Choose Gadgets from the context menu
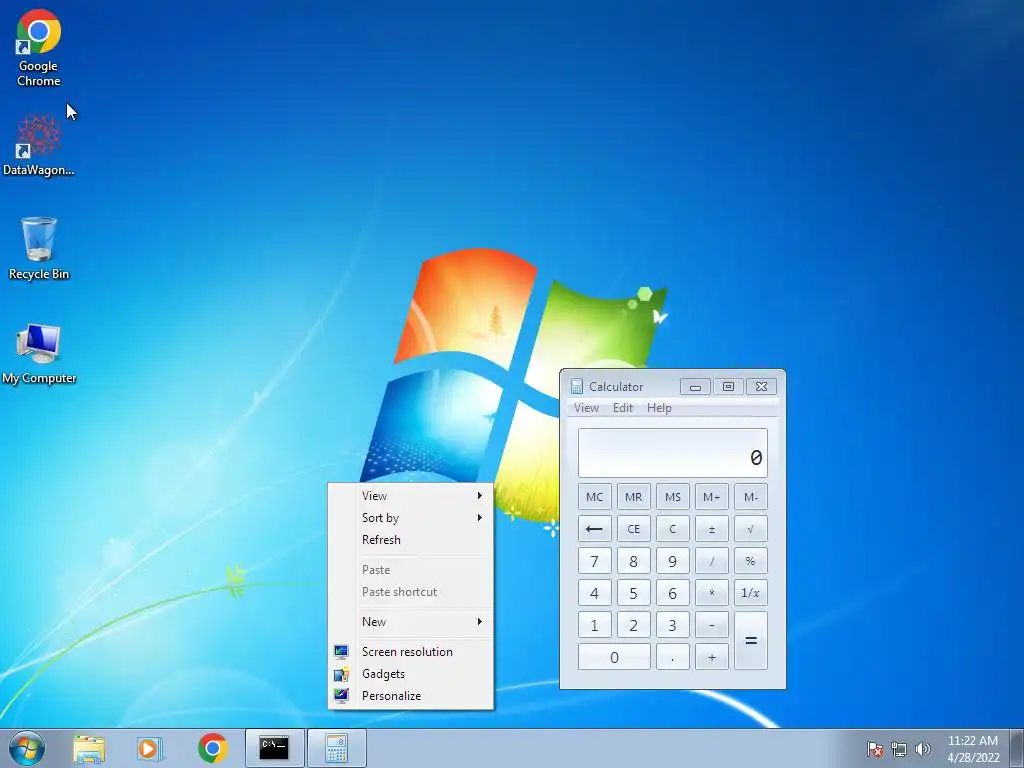The height and width of the screenshot is (768, 1024). (x=411, y=674)
